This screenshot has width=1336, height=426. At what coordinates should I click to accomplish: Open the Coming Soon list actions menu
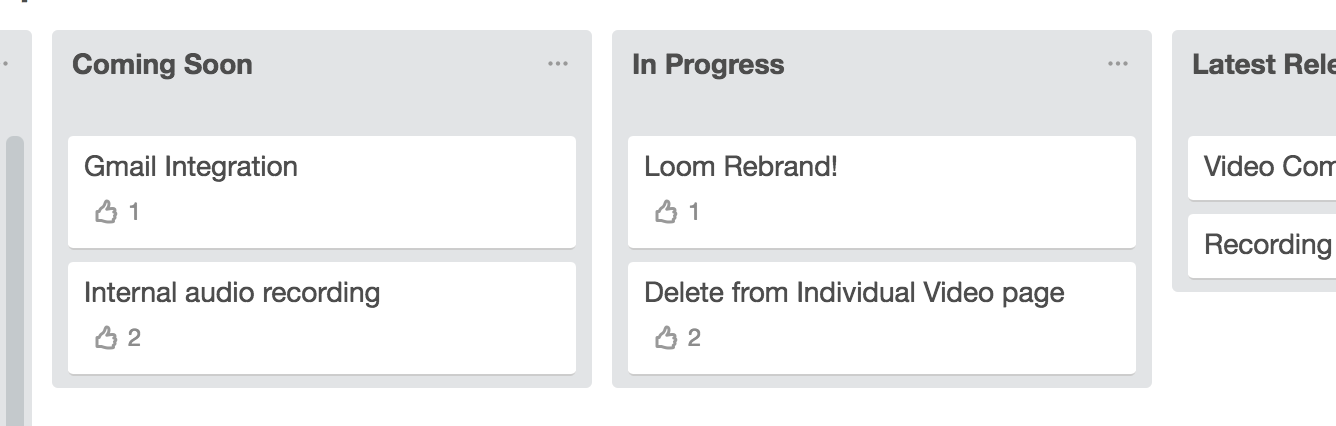[558, 64]
